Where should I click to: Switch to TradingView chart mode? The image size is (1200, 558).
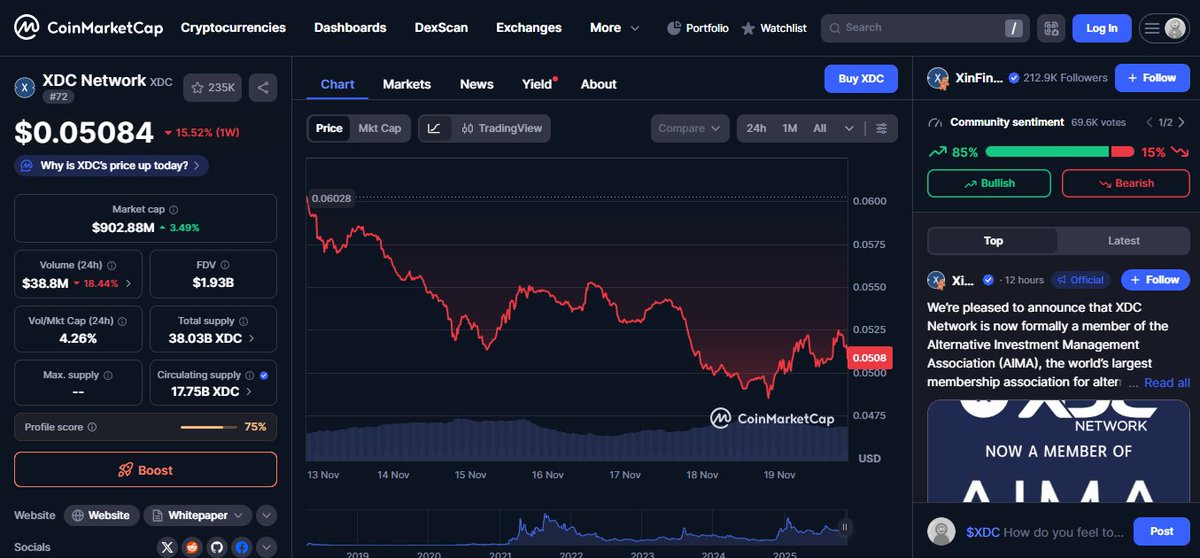click(501, 128)
